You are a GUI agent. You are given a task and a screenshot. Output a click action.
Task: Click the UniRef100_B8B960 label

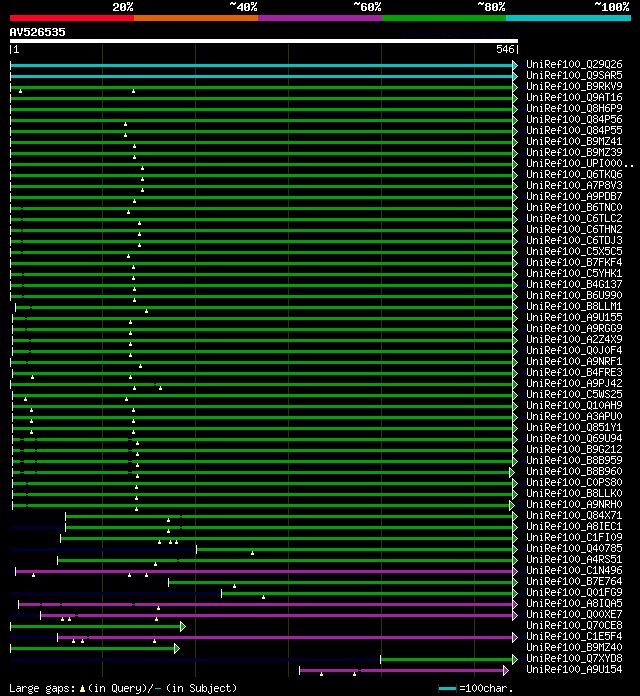tap(574, 471)
